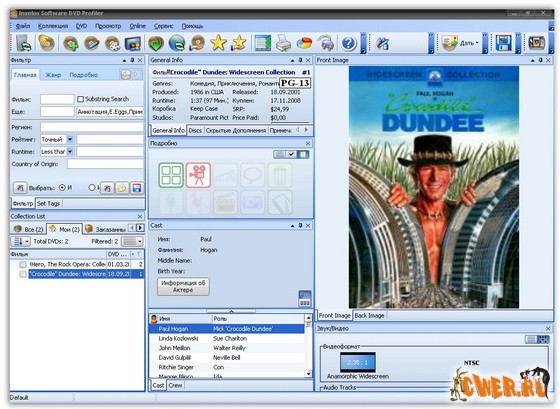Click the monitor with people toolbar icon
560x409 pixels.
tap(133, 43)
